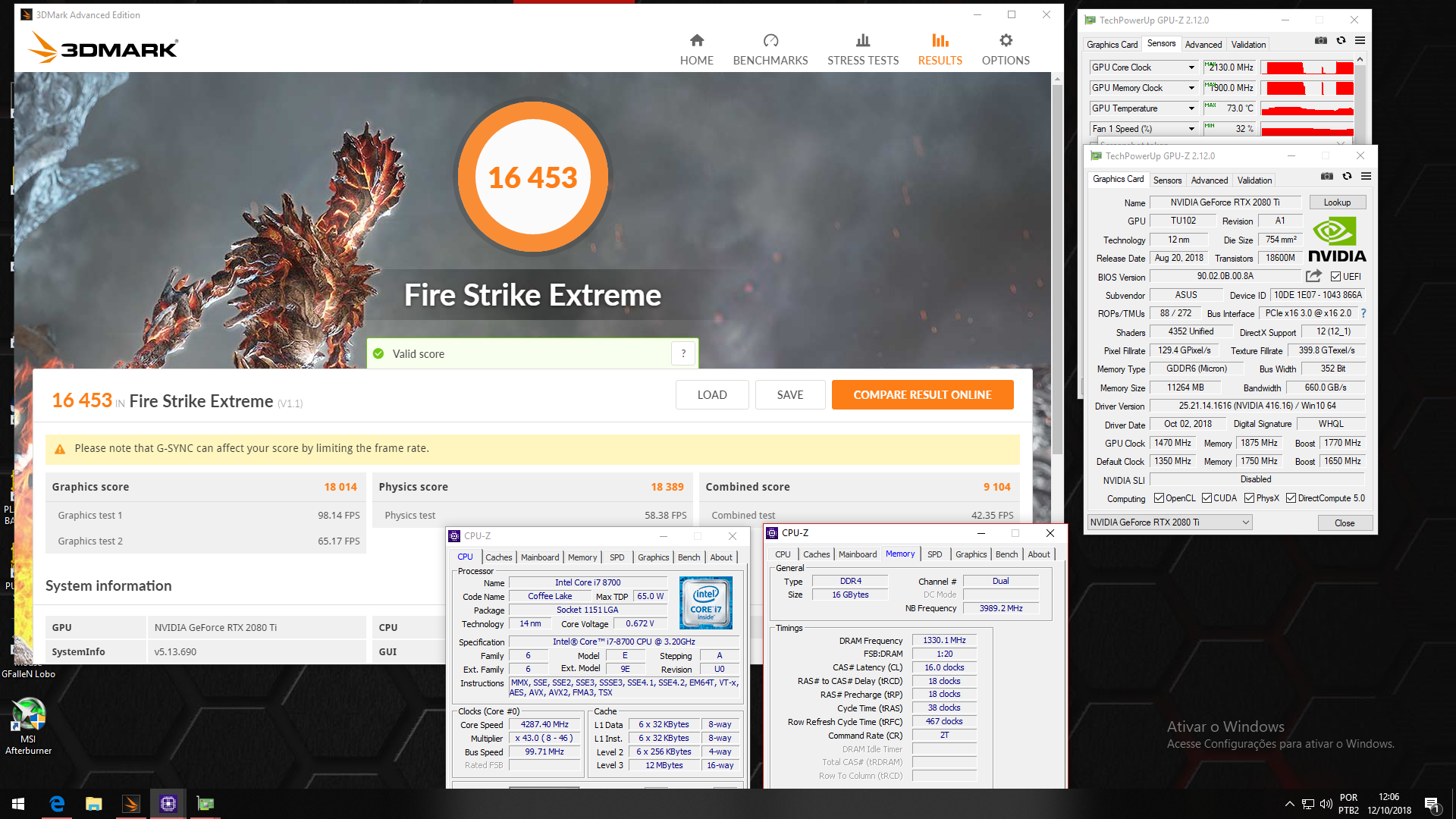Click the GPU Temperature sensor graph

pyautogui.click(x=1307, y=108)
